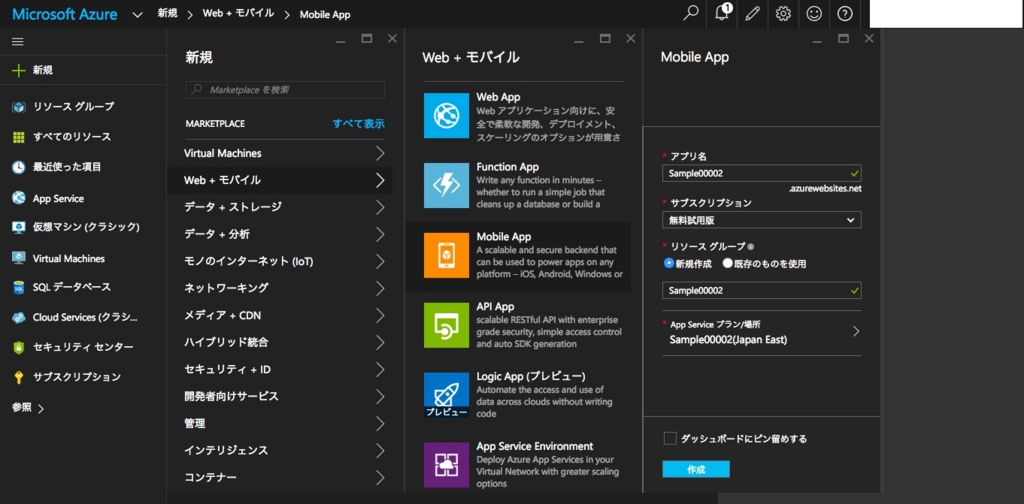Viewport: 1024px width, 504px height.
Task: Select Web + モバイル category row
Action: (280, 180)
